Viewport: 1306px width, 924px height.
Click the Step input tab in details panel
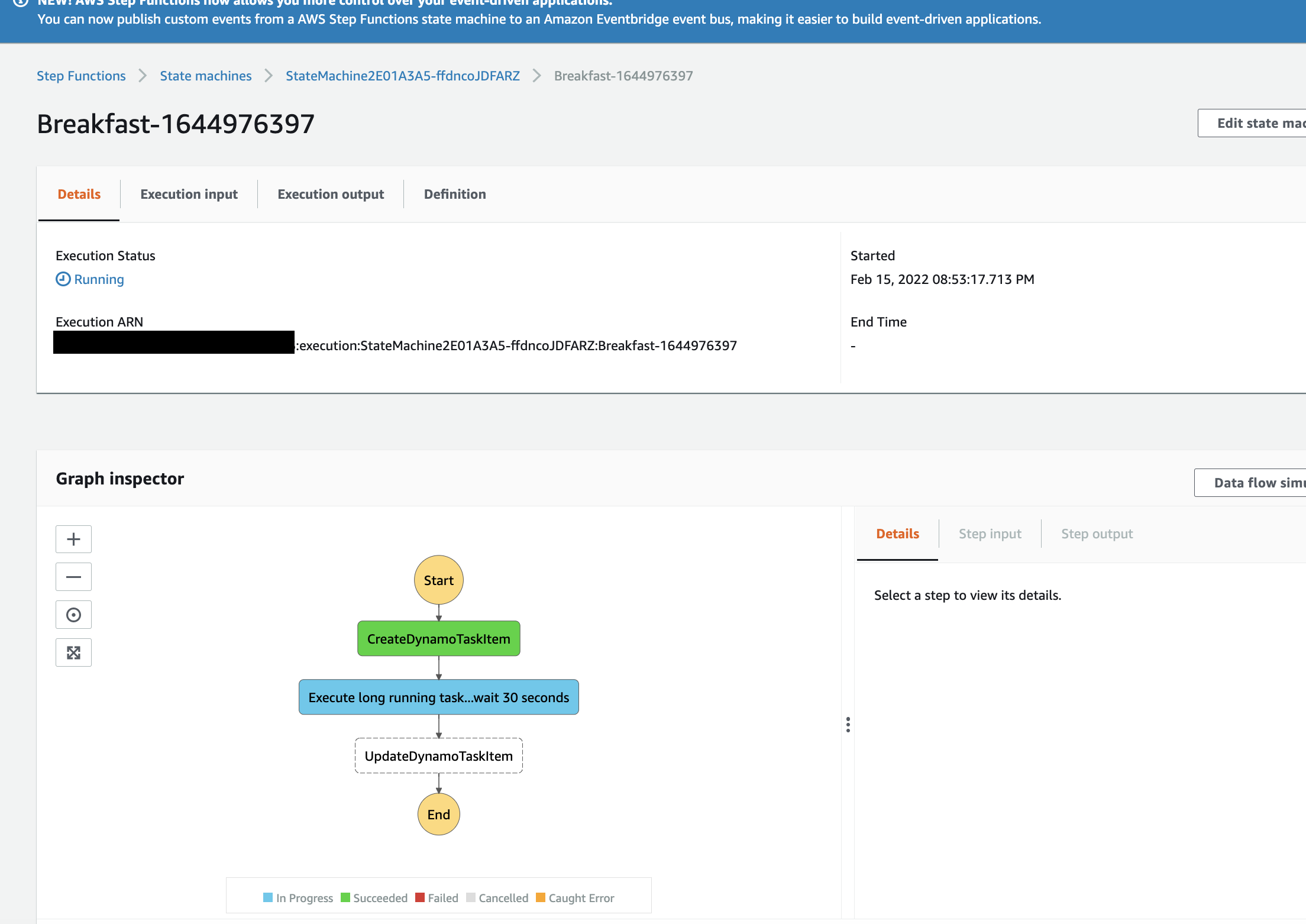click(x=989, y=533)
